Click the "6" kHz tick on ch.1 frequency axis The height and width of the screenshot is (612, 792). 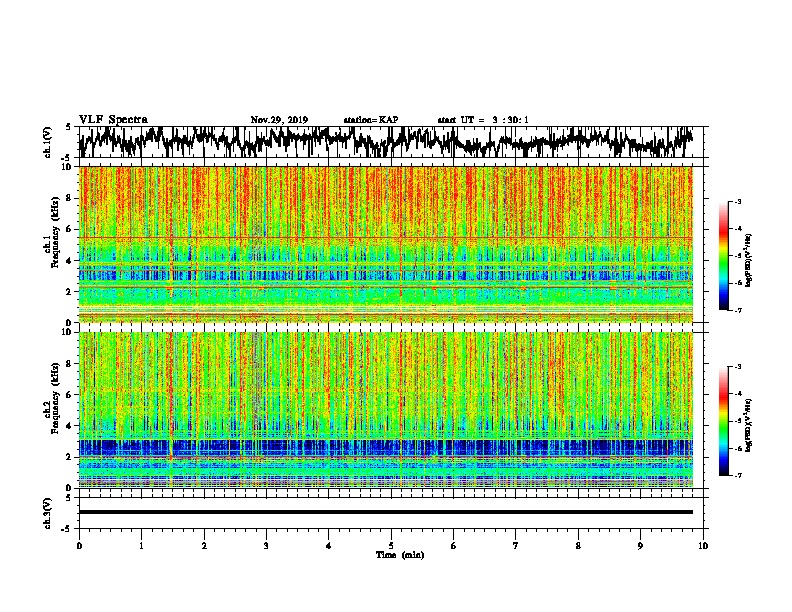69,229
